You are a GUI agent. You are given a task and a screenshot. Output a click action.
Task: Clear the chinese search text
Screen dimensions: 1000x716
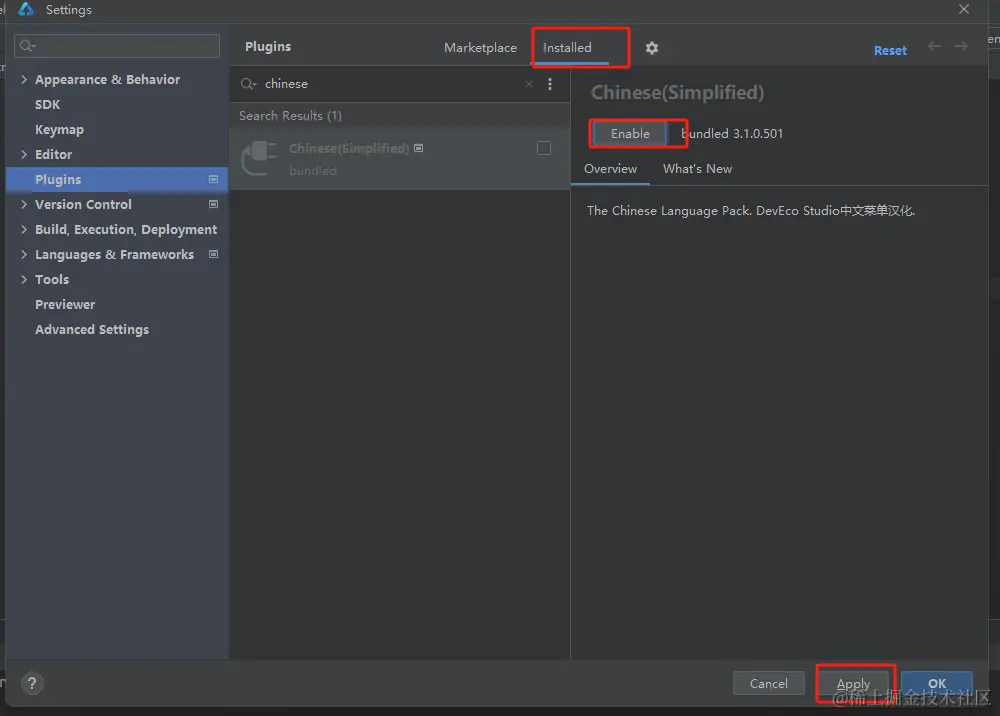(x=529, y=84)
